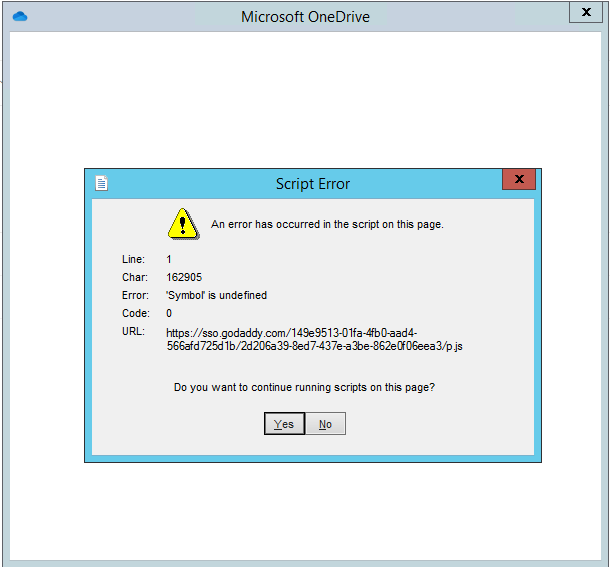Close the Script Error dialog
This screenshot has width=610, height=567.
(x=518, y=181)
